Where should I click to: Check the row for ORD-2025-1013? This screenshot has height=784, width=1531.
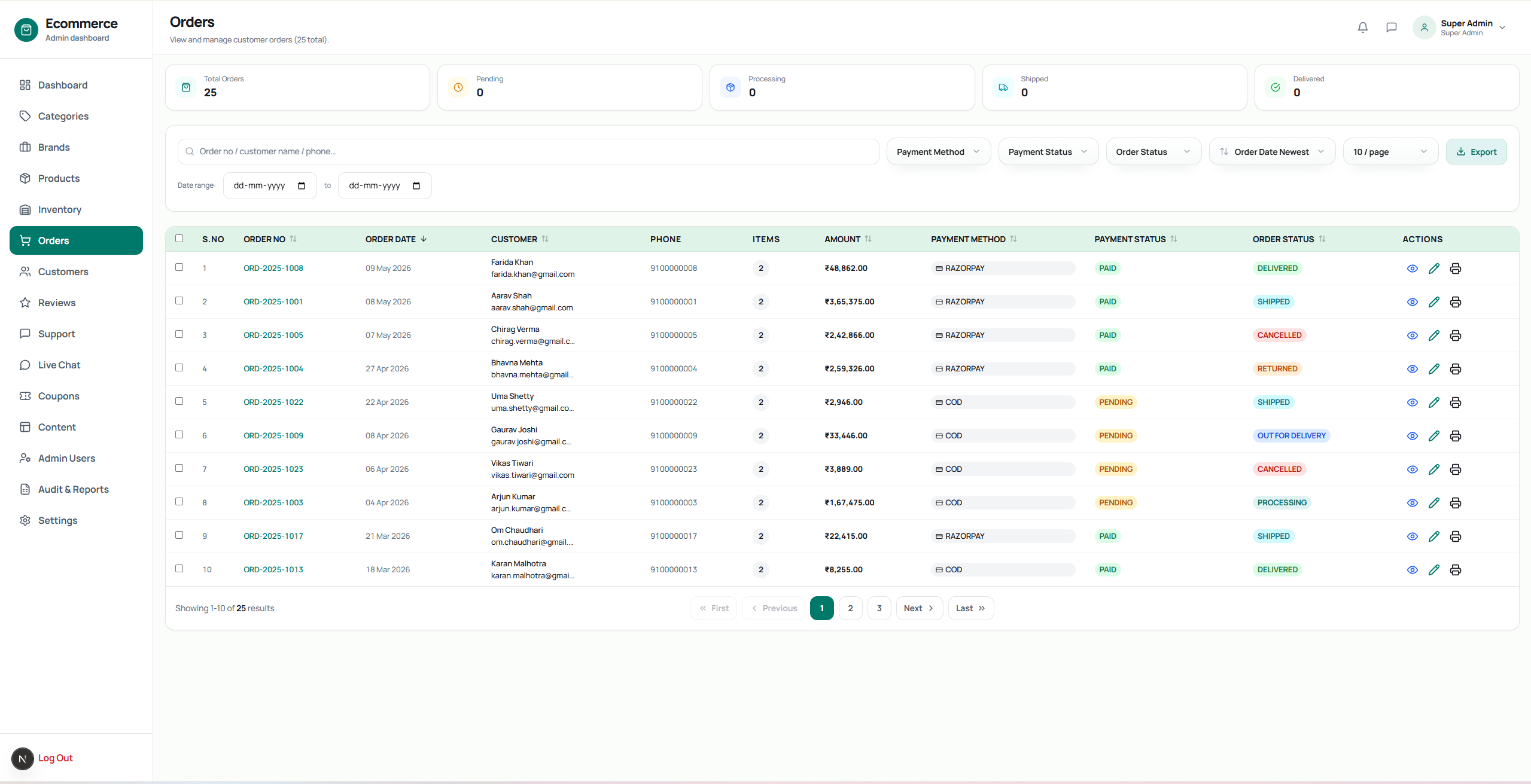pos(179,568)
